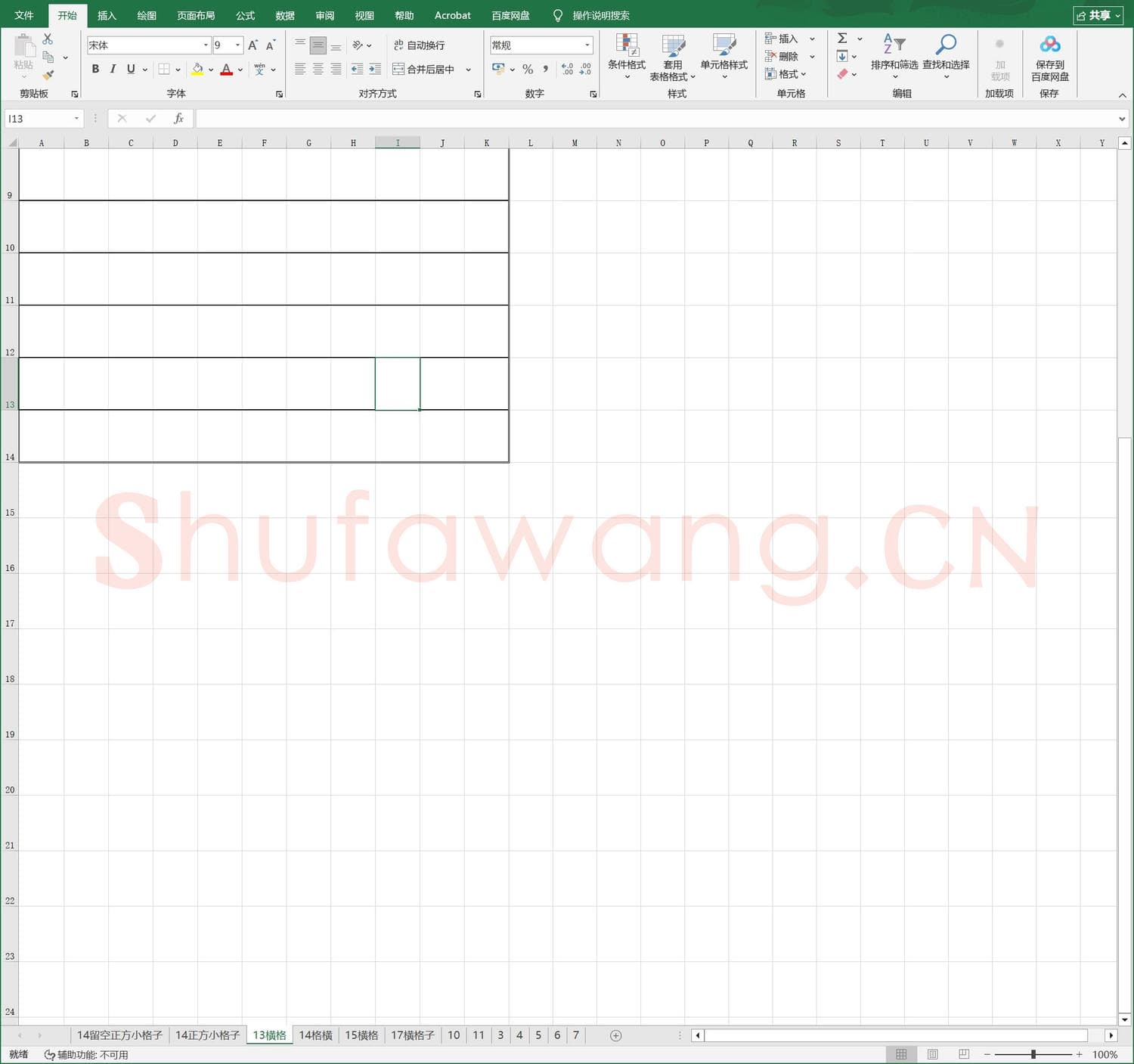Decrease font size with small A icon

point(271,45)
